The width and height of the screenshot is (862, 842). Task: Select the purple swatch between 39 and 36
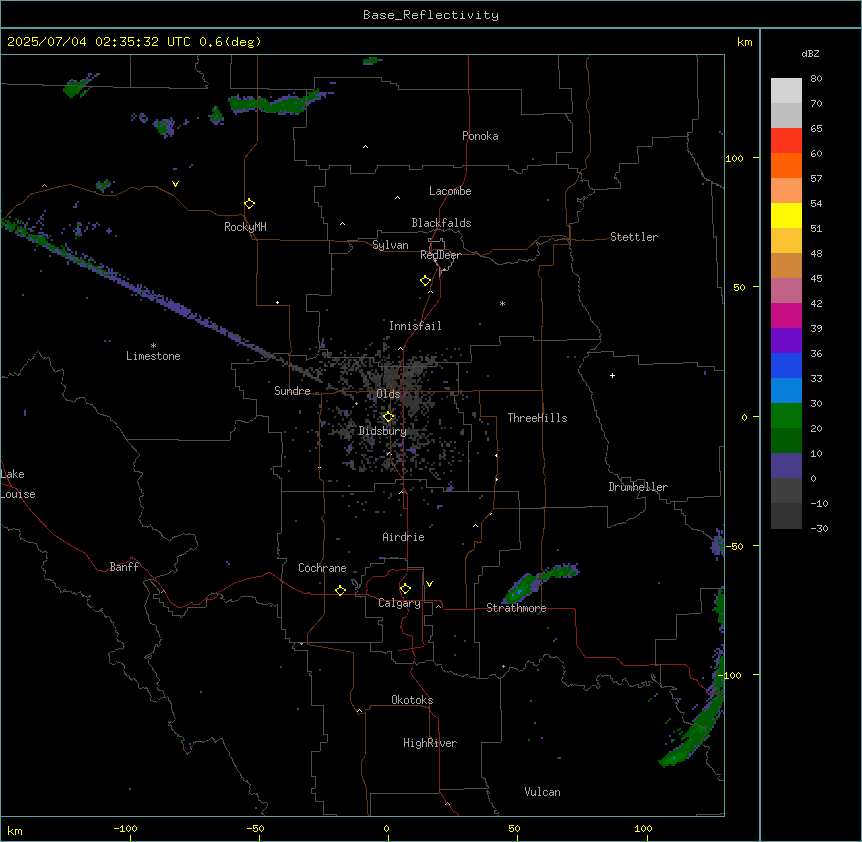(x=786, y=341)
